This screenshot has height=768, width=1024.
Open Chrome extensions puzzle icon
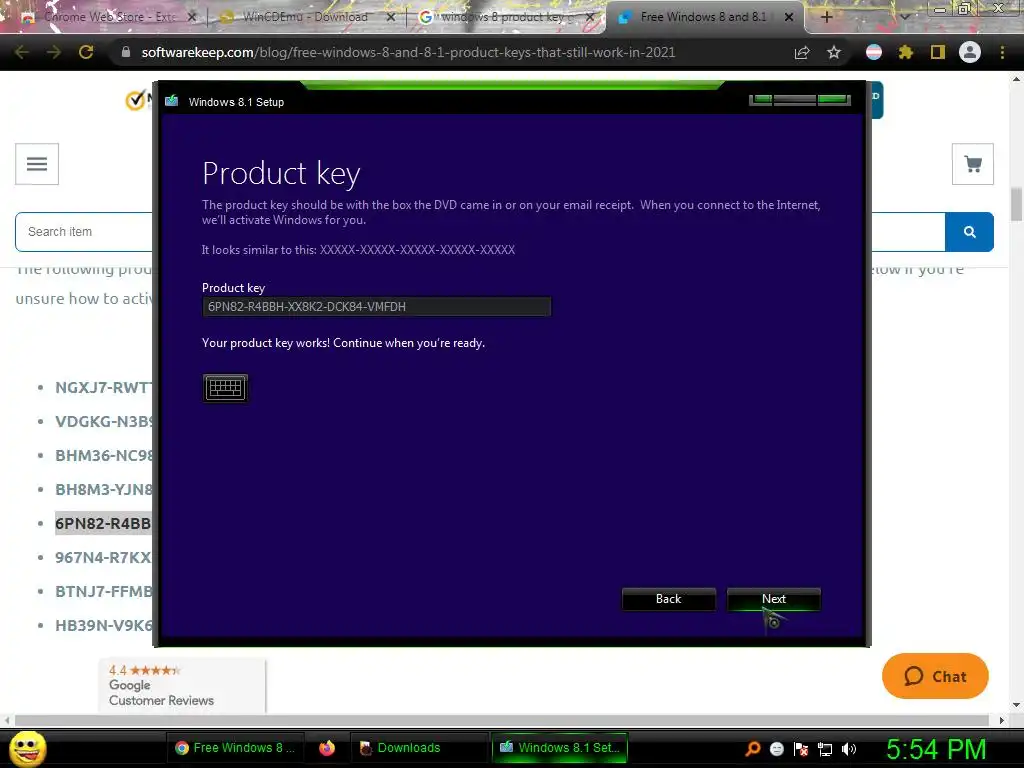tap(905, 52)
